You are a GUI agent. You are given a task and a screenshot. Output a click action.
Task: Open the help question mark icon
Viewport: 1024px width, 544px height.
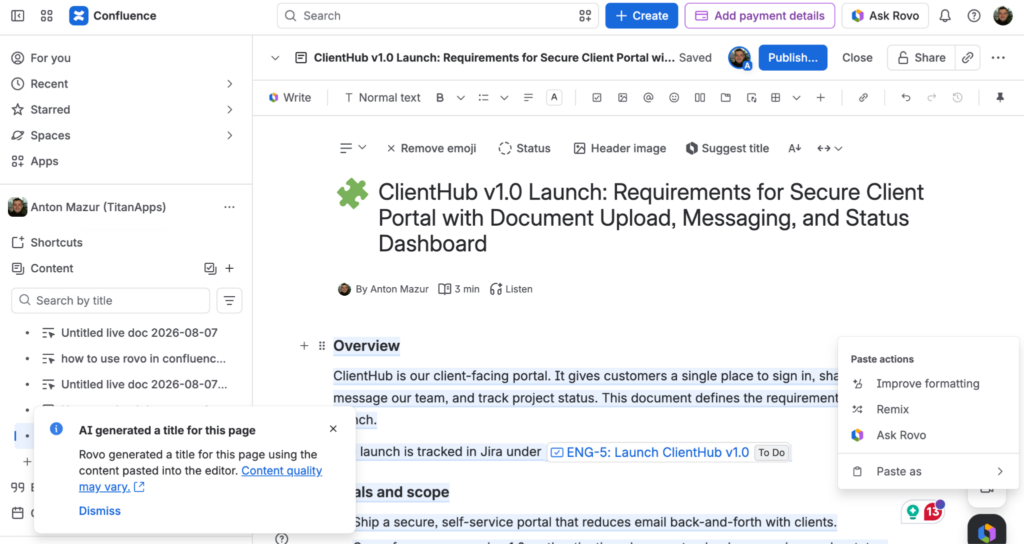(974, 16)
